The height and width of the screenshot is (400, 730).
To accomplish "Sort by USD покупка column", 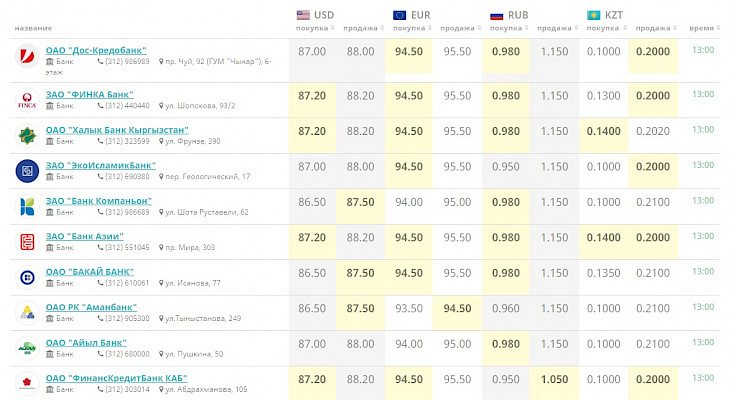I will (x=312, y=28).
